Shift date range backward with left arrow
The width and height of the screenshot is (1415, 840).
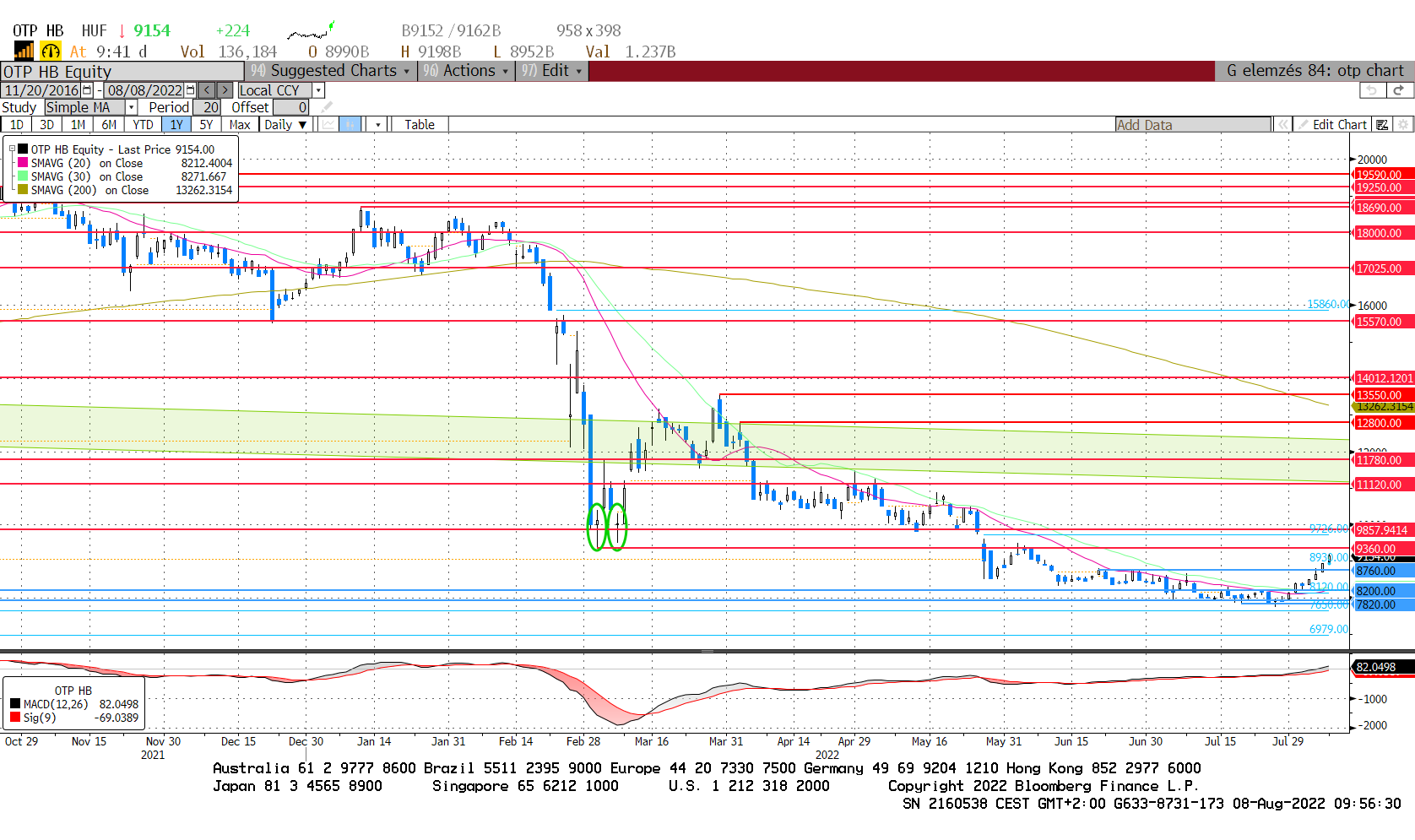tap(207, 90)
